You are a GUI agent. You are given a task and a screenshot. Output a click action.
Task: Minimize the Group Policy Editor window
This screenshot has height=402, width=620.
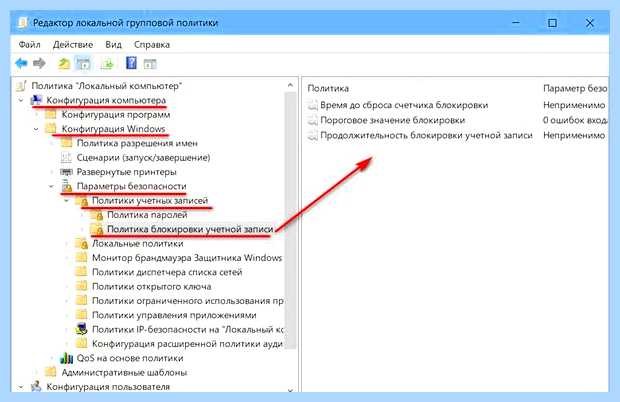point(516,23)
